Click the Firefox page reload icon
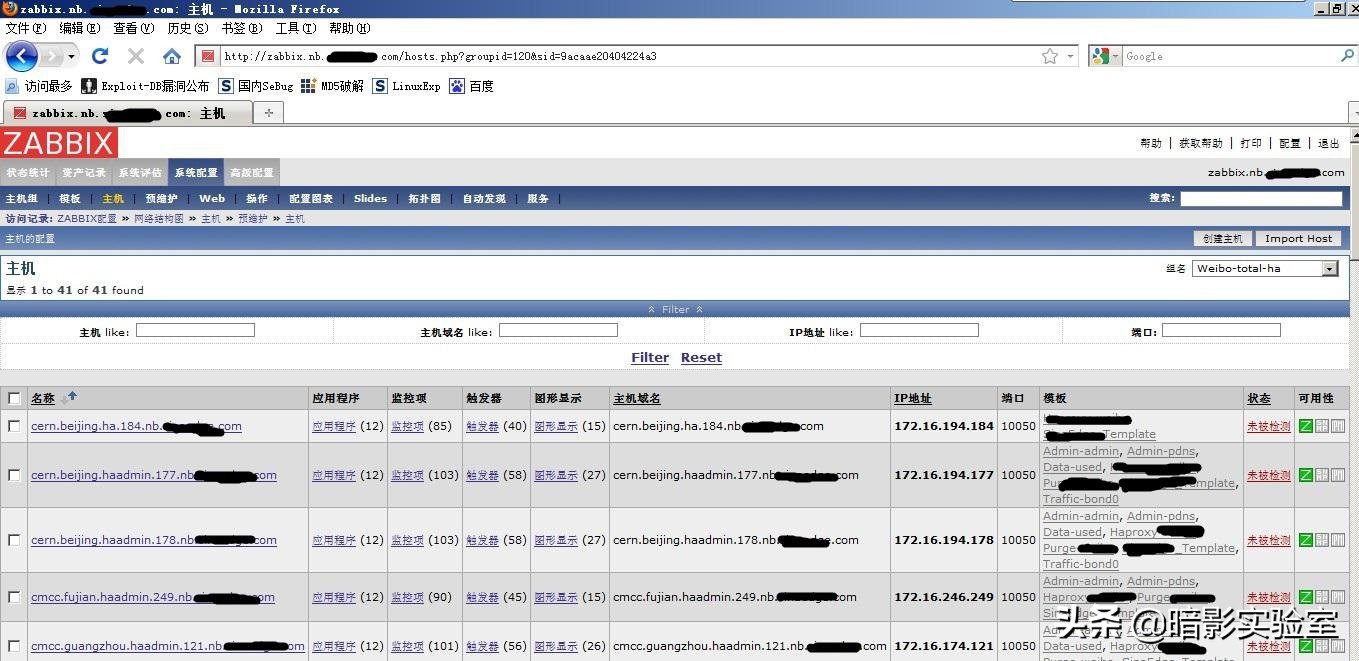The height and width of the screenshot is (661, 1359). tap(99, 56)
